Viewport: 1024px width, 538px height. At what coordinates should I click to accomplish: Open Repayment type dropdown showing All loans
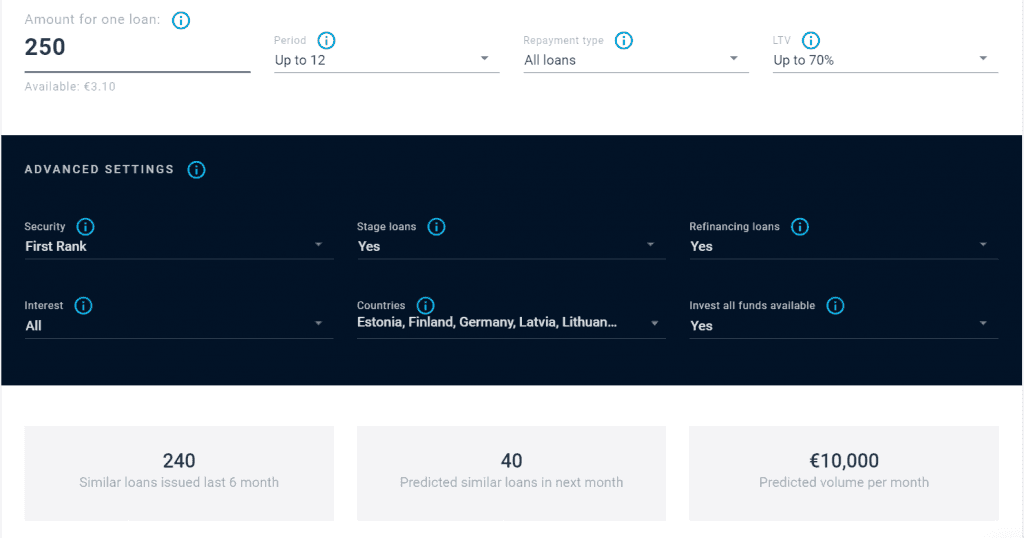(x=635, y=60)
